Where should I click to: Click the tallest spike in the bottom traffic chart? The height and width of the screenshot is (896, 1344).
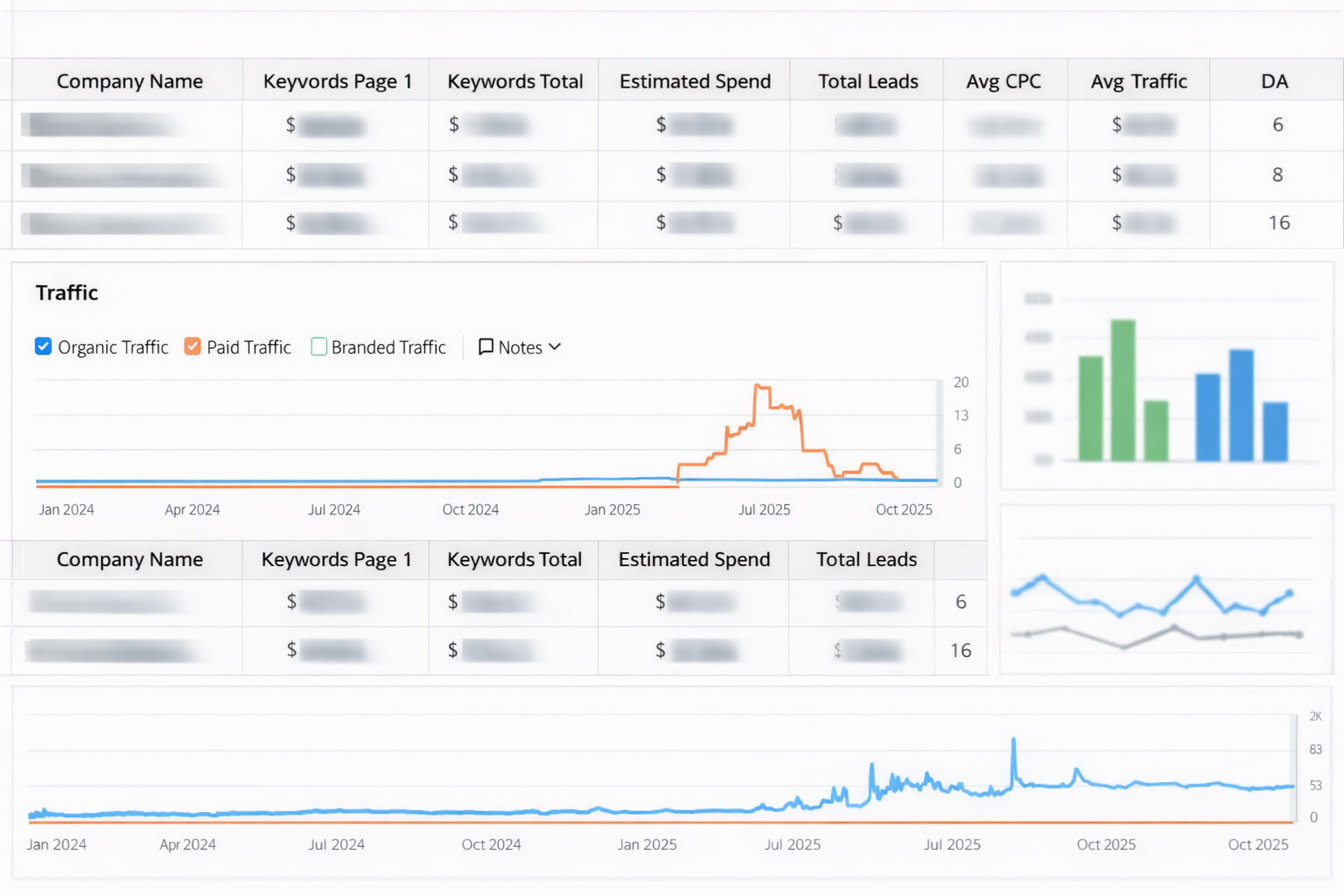[1014, 742]
